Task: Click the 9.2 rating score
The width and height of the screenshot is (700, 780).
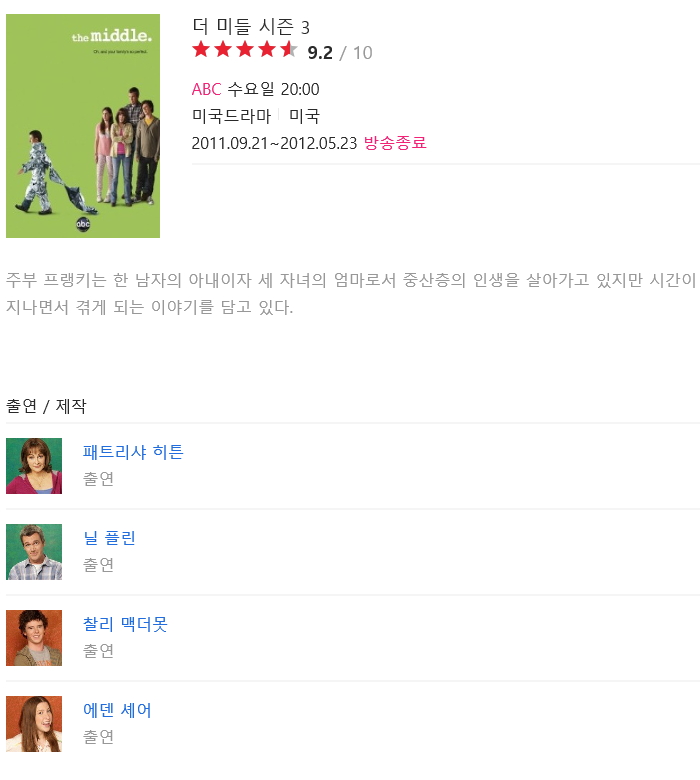Action: click(x=320, y=53)
